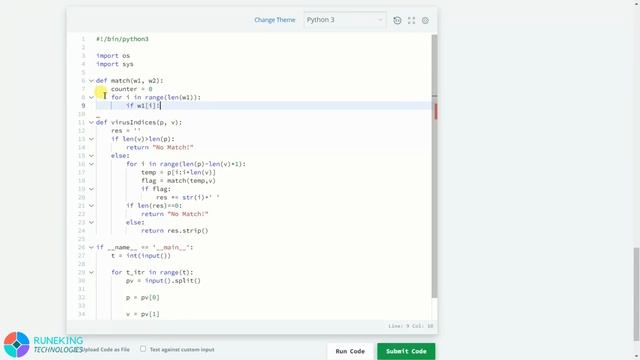The image size is (640, 360).
Task: Click the Upload Code as File link
Action: tap(106, 349)
